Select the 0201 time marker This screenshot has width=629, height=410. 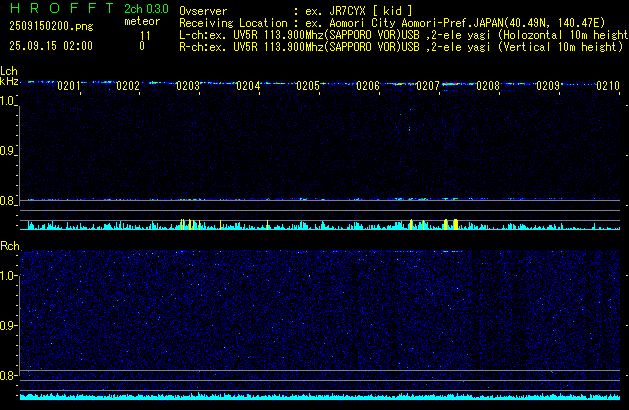pyautogui.click(x=69, y=86)
